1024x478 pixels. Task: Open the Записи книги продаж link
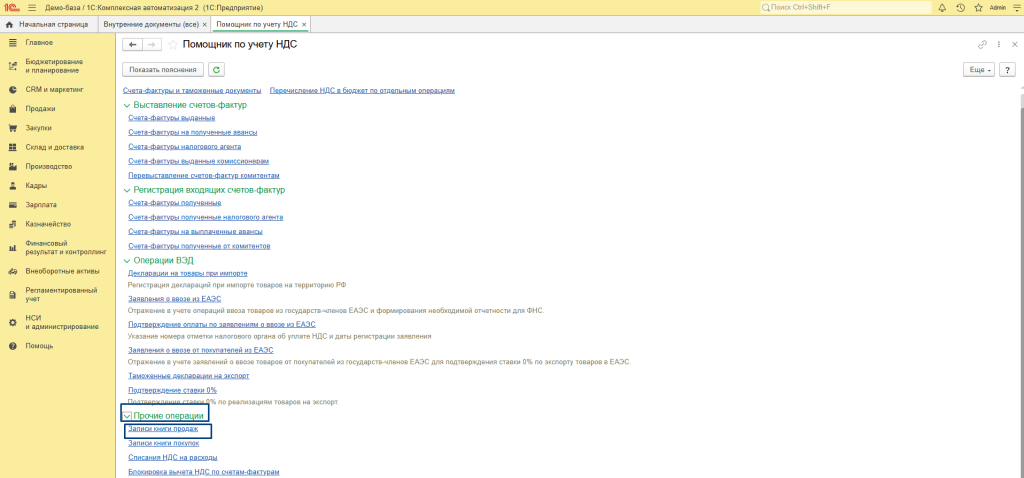click(x=163, y=429)
